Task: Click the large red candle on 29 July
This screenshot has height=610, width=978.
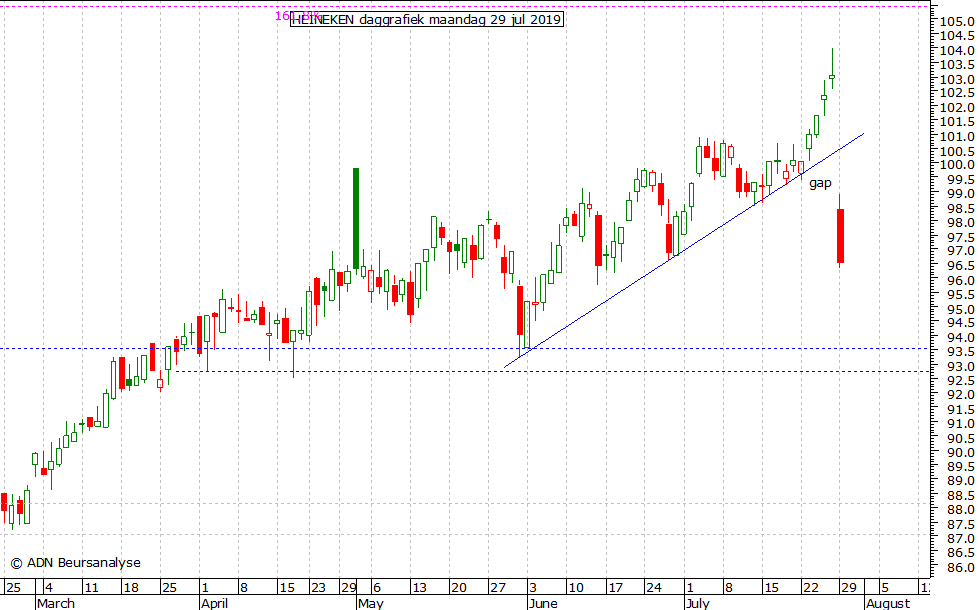Action: point(840,236)
